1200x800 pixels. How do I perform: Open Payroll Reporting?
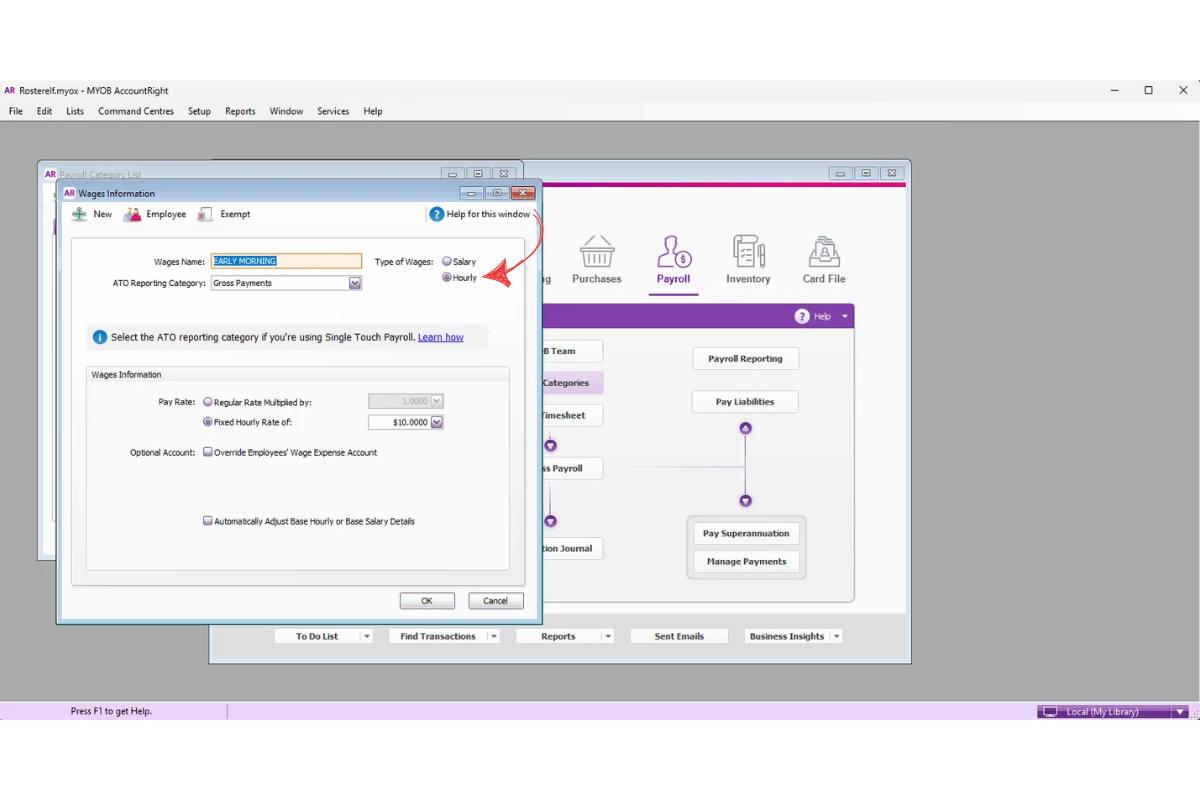[746, 358]
